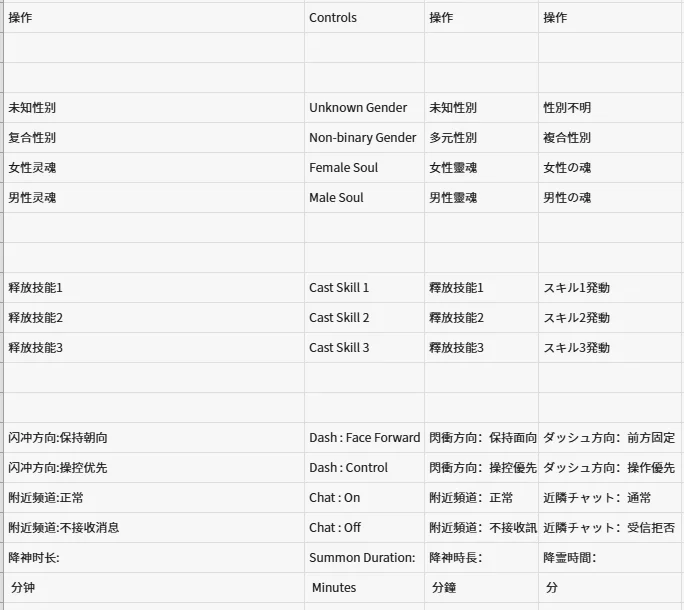
Task: Select the Japanese cell 'スキル1発動'
Action: 611,288
